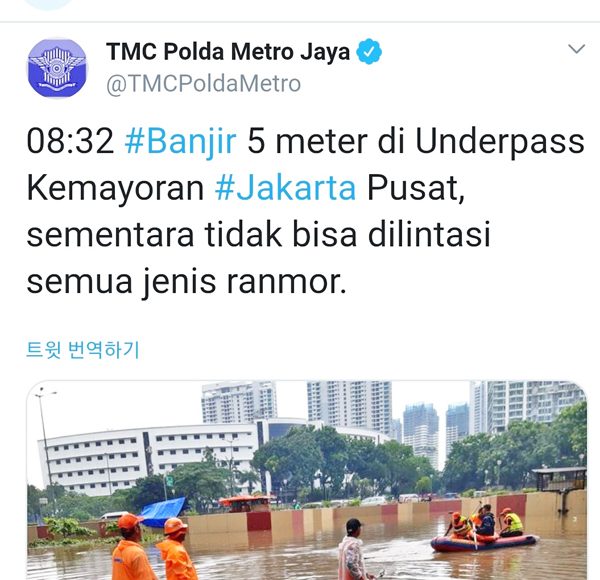Viewport: 600px width, 580px height.
Task: Open the flooded underpass photo
Action: (307, 480)
